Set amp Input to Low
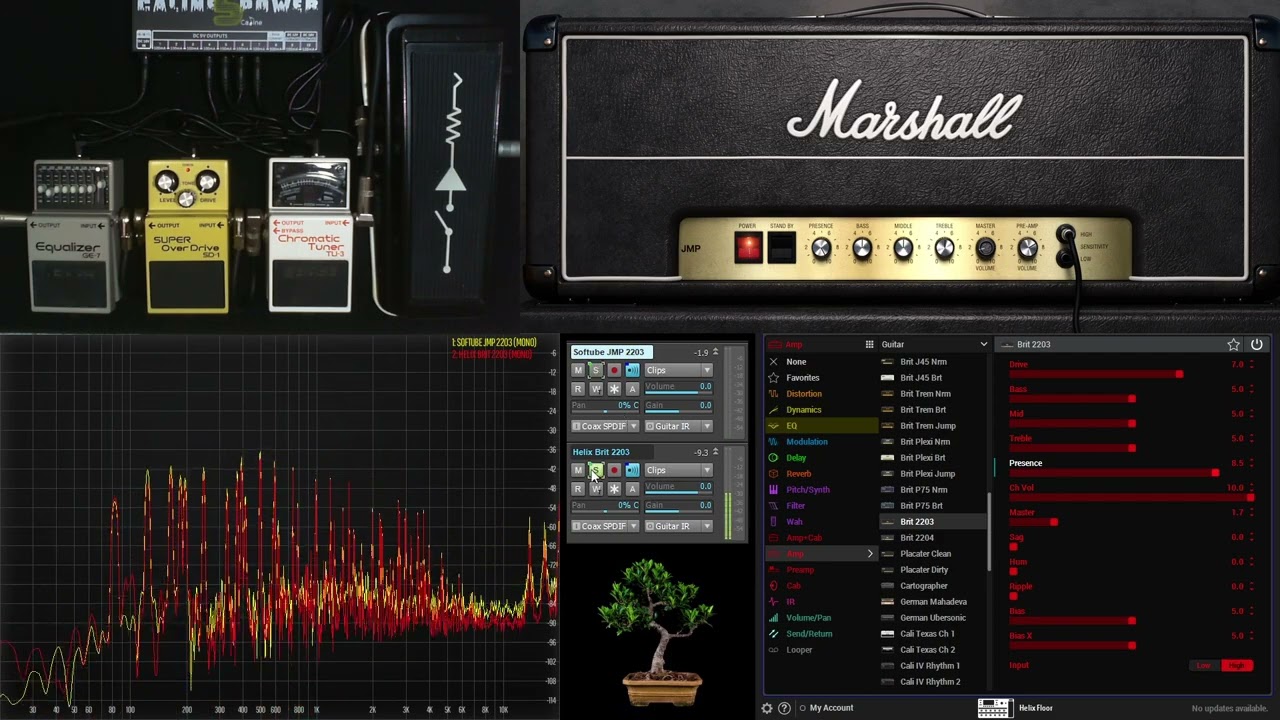 pyautogui.click(x=1204, y=666)
